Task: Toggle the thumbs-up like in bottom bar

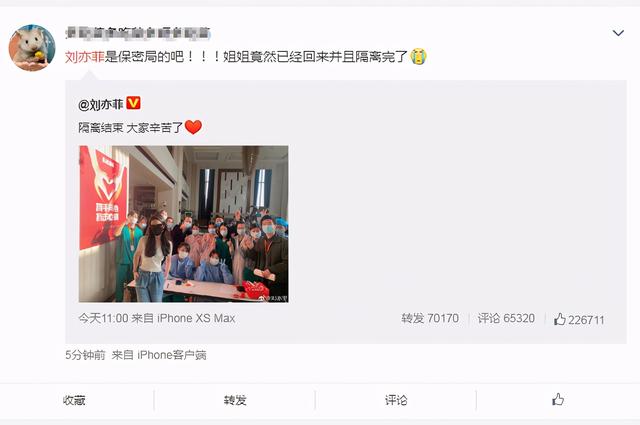Action: click(558, 399)
